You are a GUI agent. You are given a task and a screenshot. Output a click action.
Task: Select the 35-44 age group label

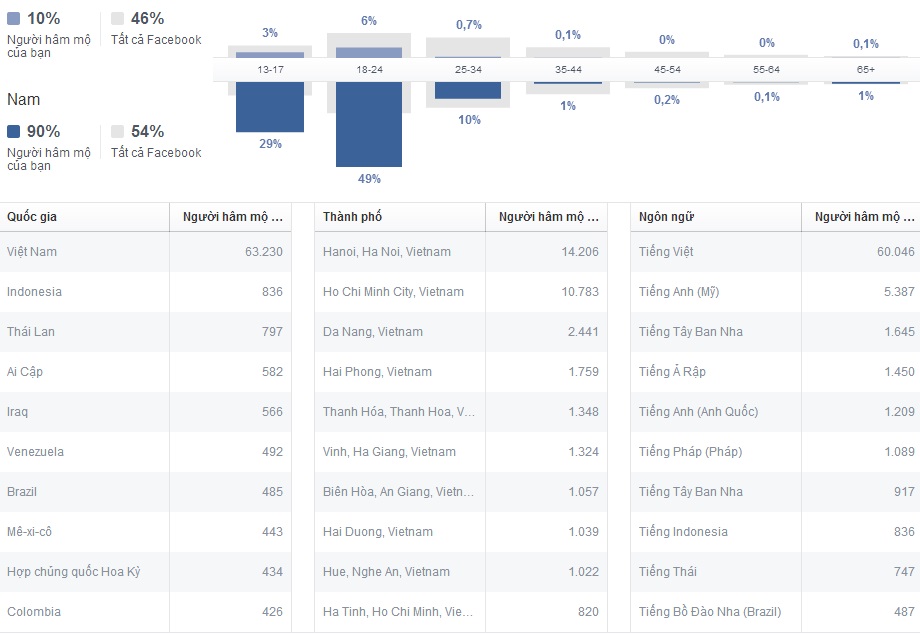[567, 70]
